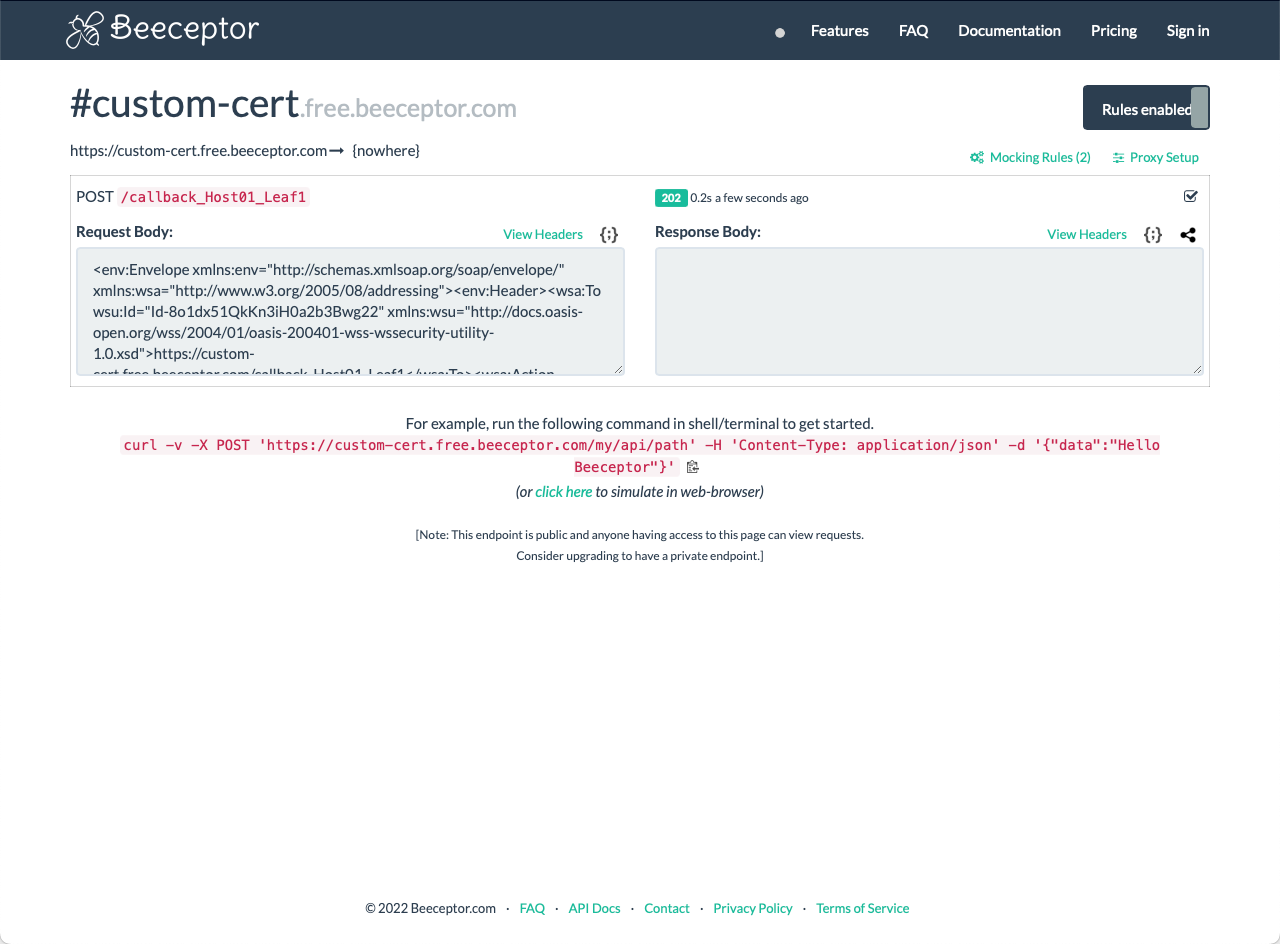Uncheck the request selection checkbox
The width and height of the screenshot is (1280, 944).
click(x=1190, y=196)
